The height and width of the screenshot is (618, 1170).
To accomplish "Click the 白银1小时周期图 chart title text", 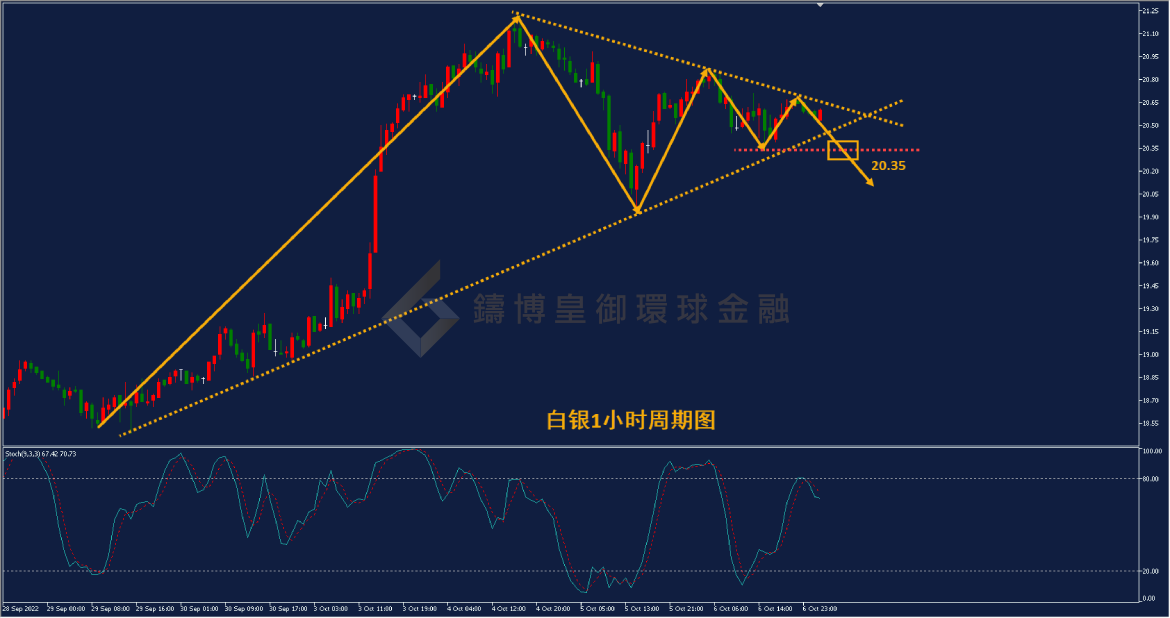I will [x=631, y=420].
